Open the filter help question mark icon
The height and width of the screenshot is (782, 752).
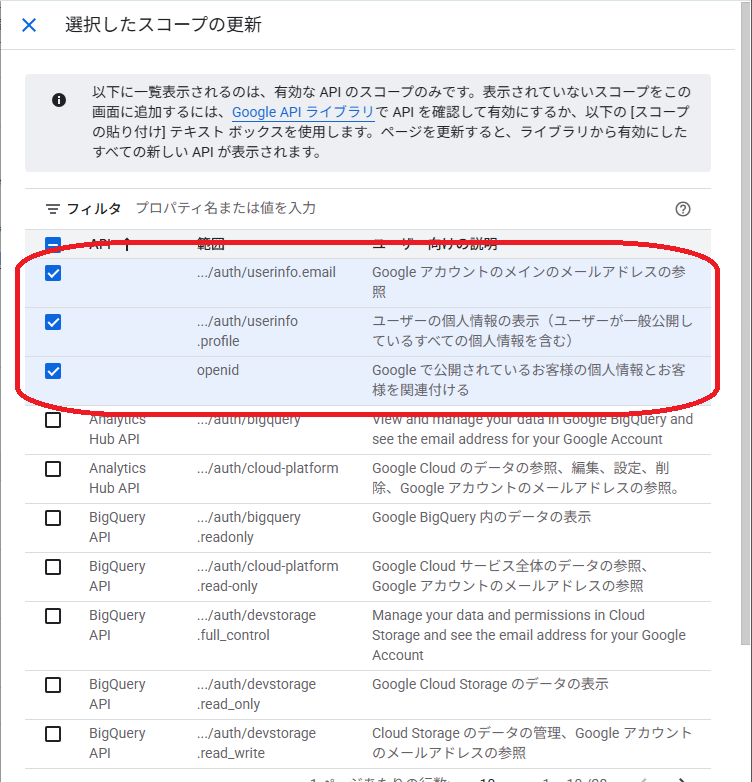click(x=683, y=209)
